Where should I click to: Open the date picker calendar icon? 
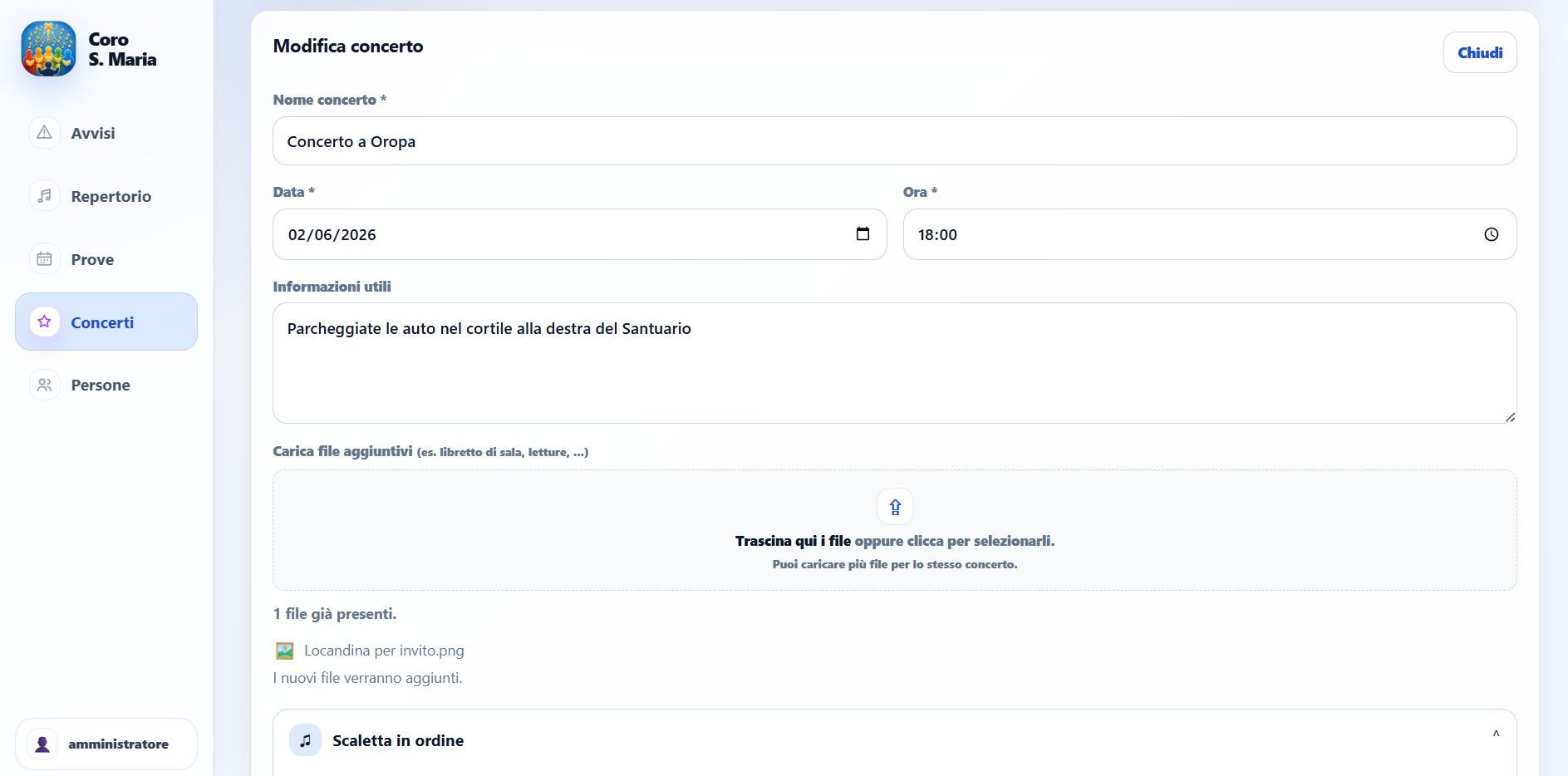863,234
